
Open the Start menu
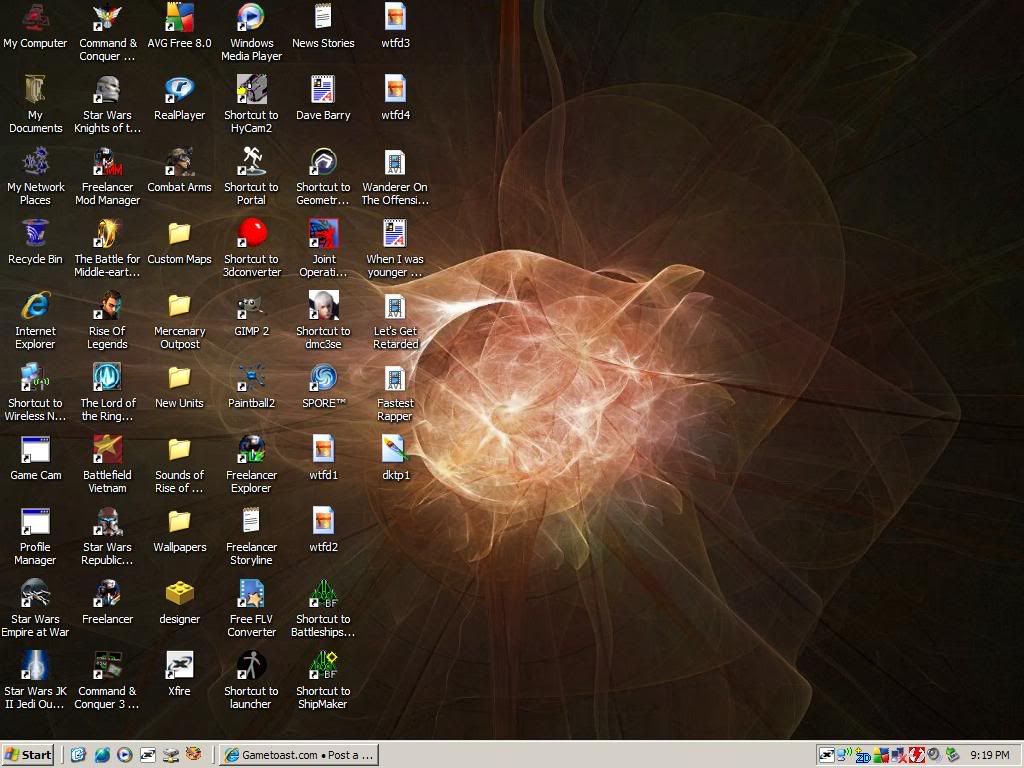pos(27,755)
